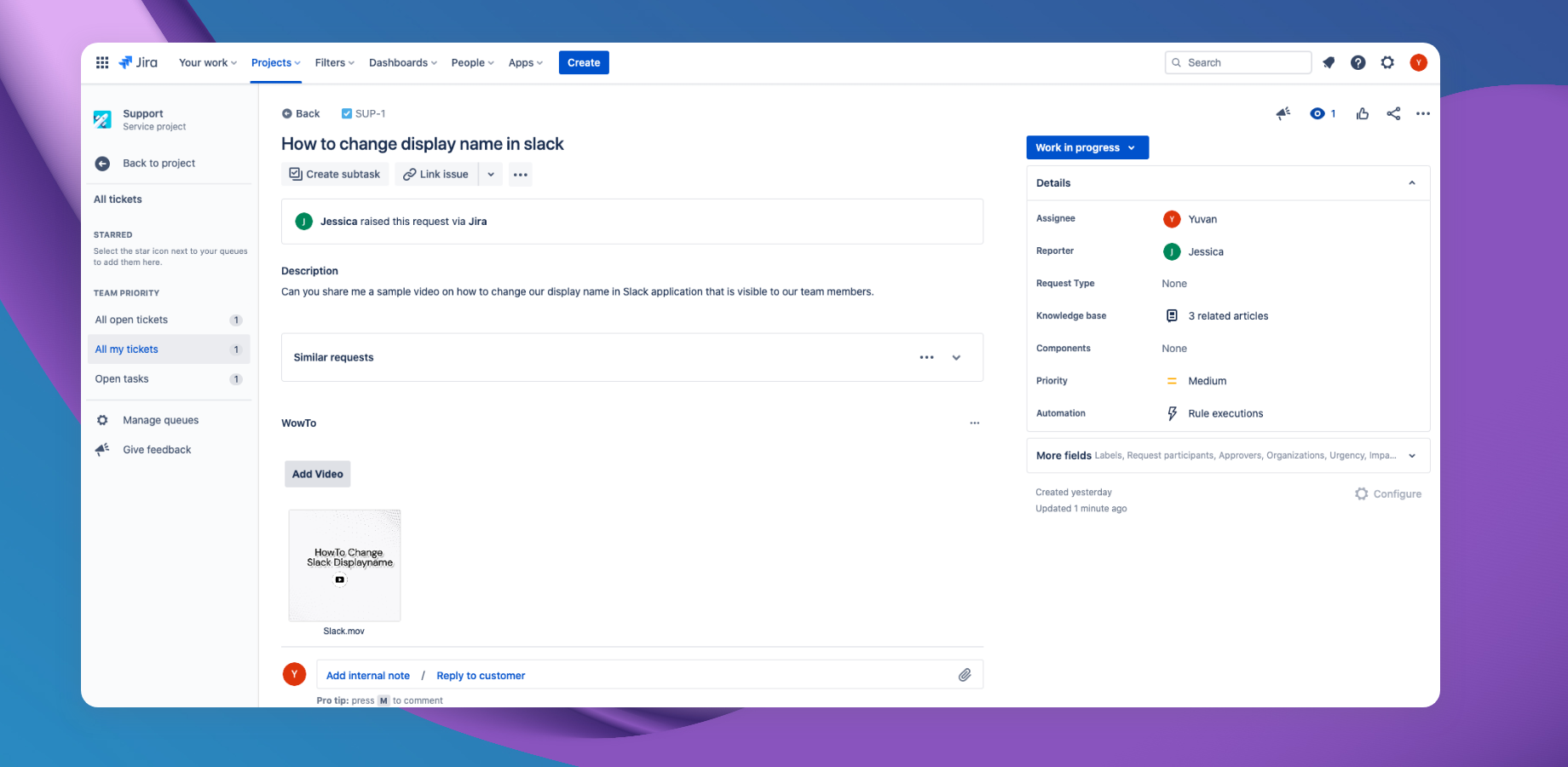The height and width of the screenshot is (767, 1568).
Task: Click the Link issue button
Action: pos(436,174)
